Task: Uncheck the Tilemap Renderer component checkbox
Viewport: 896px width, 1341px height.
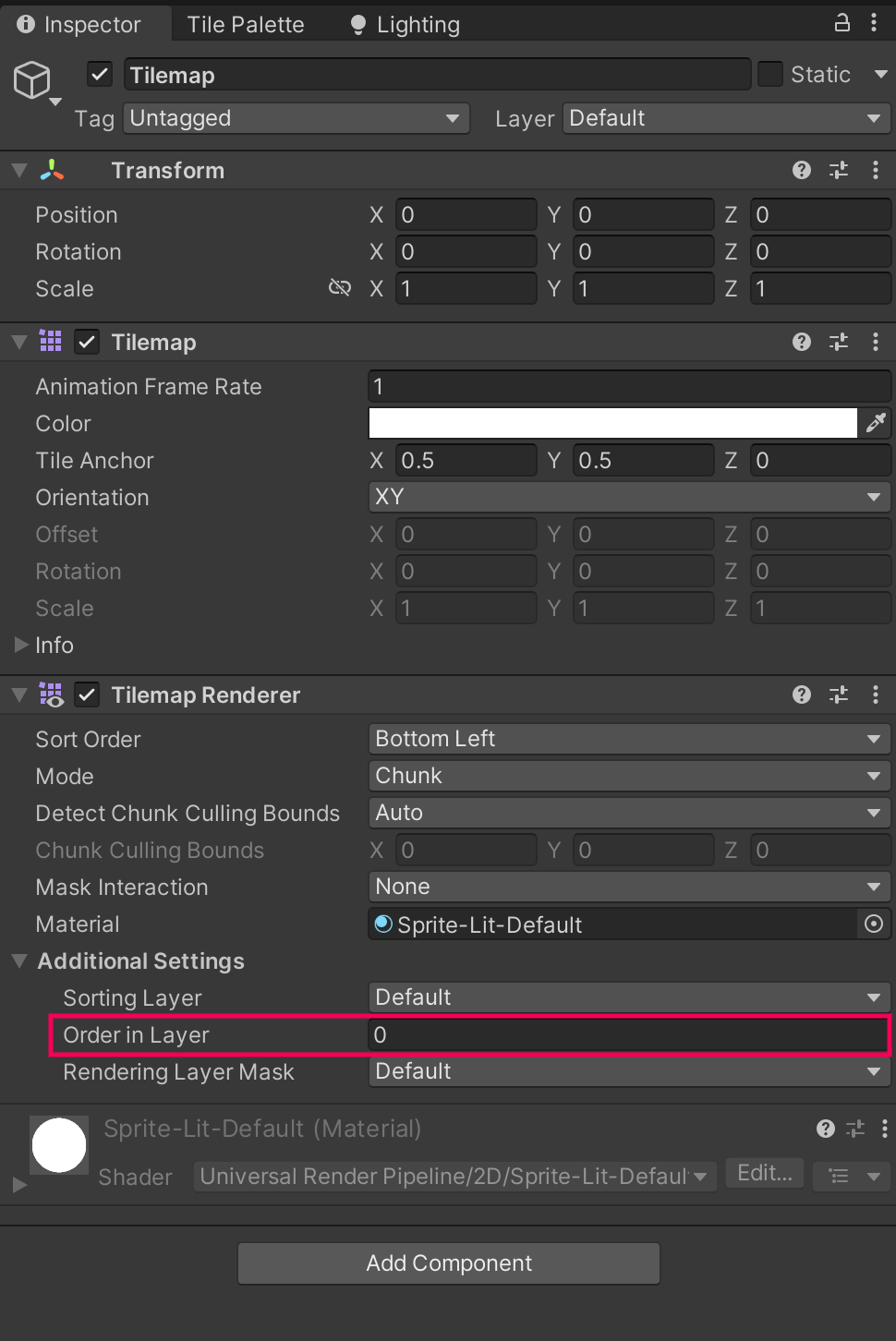Action: [86, 695]
